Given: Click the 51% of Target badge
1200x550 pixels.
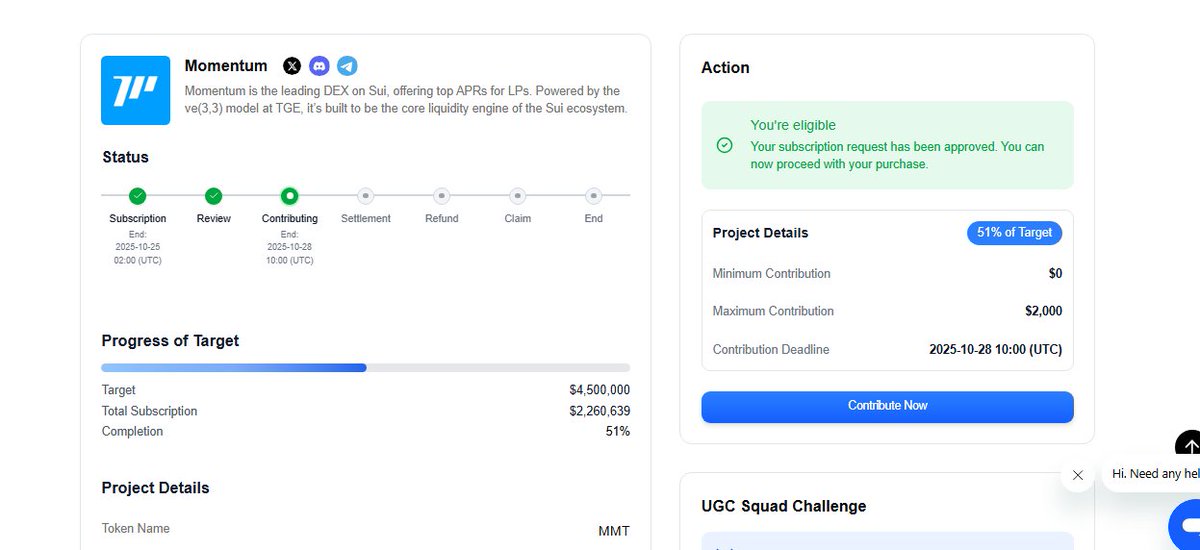Looking at the screenshot, I should [x=1014, y=232].
